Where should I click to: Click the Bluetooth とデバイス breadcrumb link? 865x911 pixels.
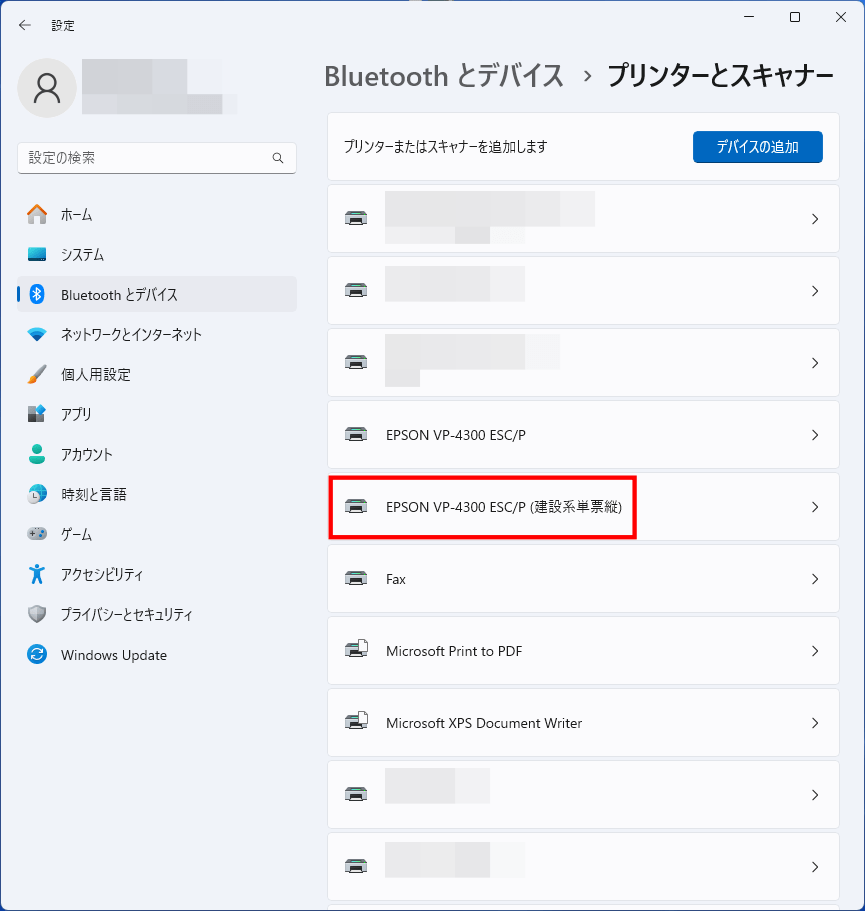point(444,76)
